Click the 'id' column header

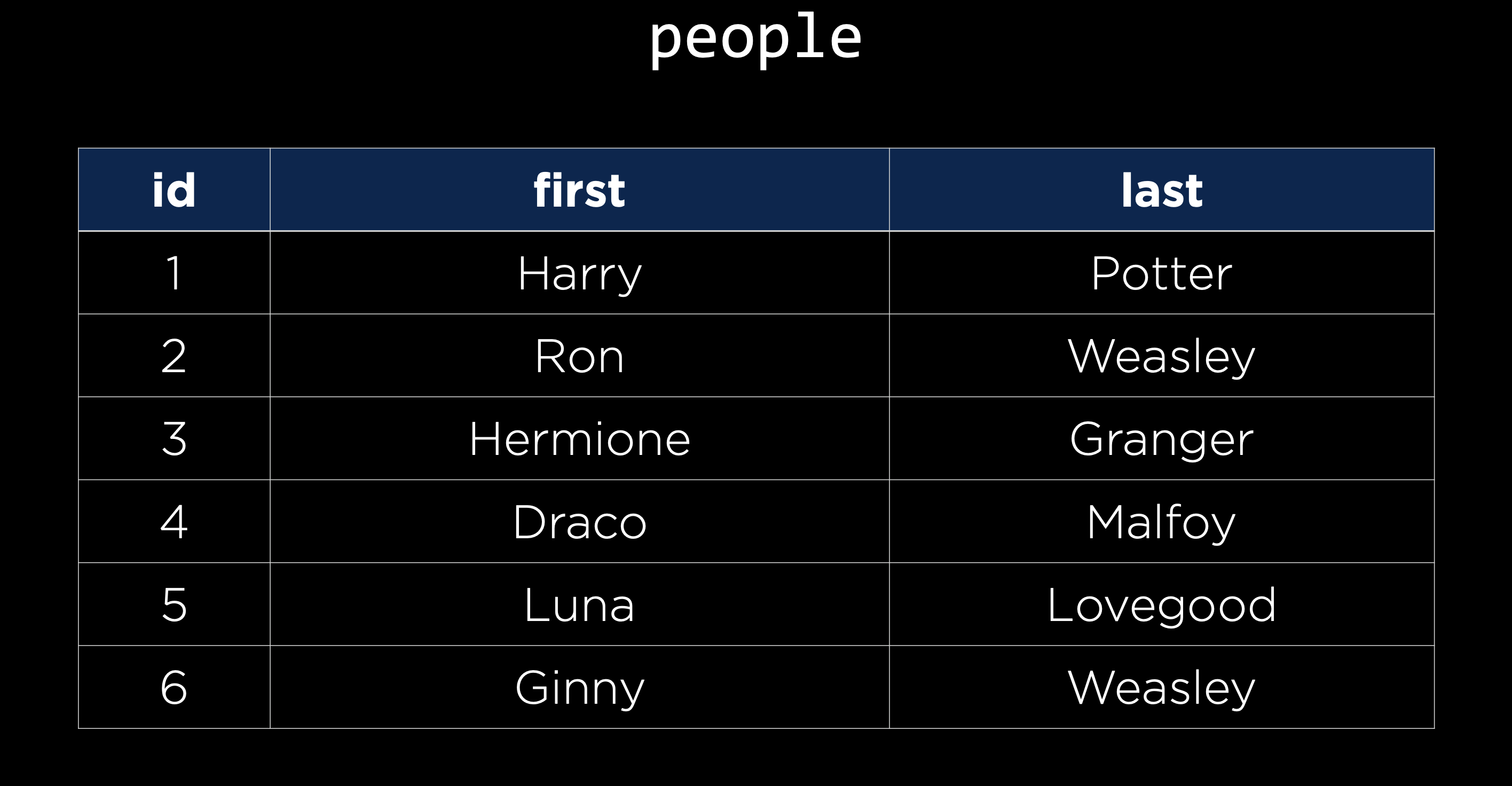click(x=174, y=190)
